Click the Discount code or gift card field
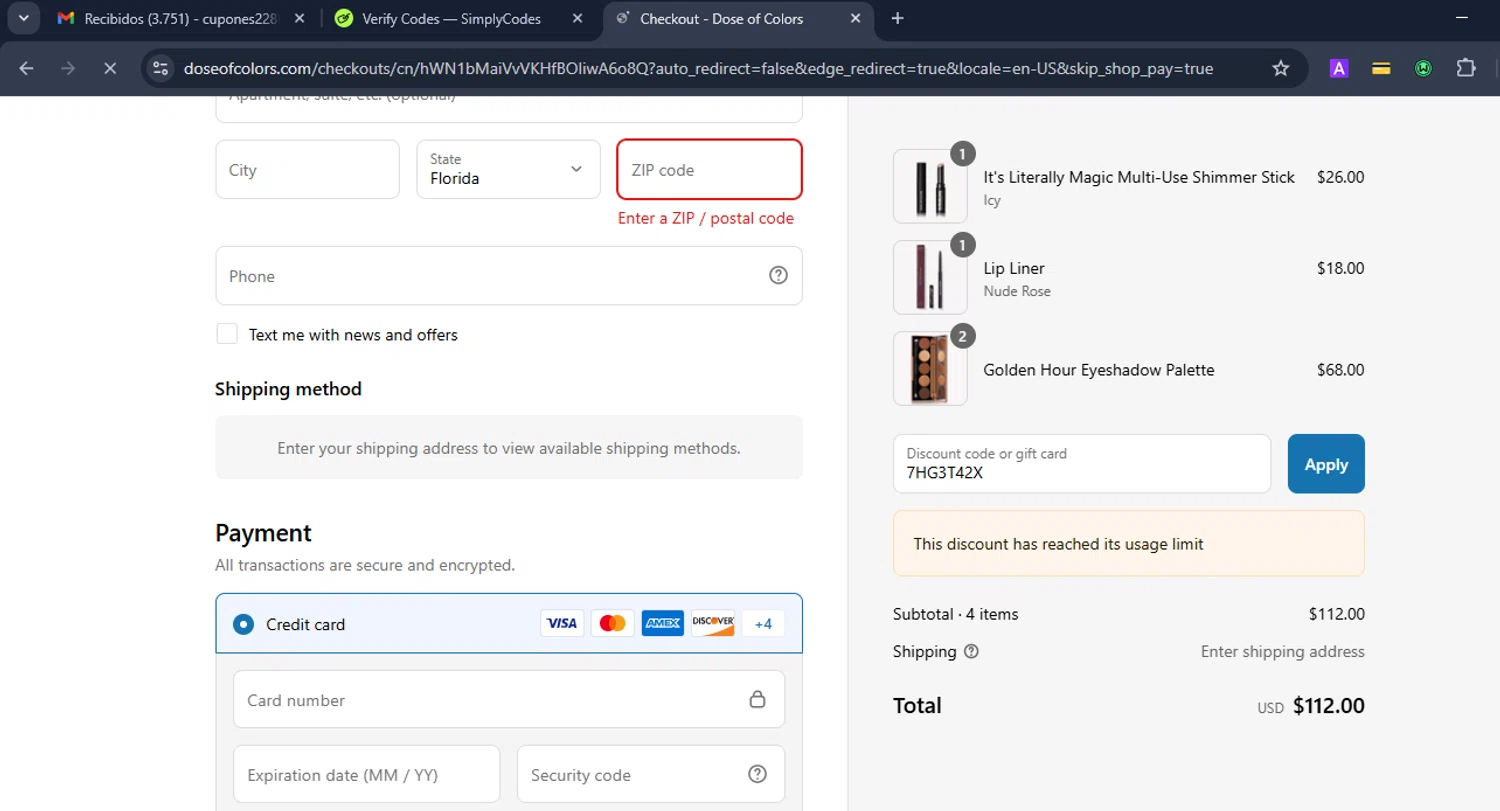 [x=1081, y=463]
